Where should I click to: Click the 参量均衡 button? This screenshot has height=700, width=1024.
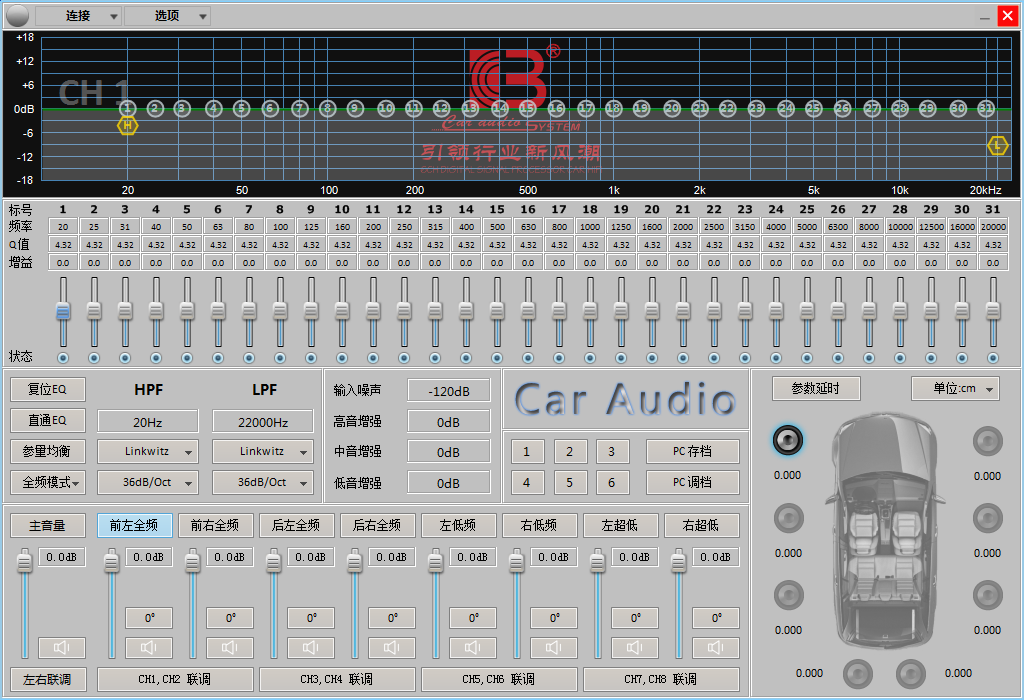[48, 451]
